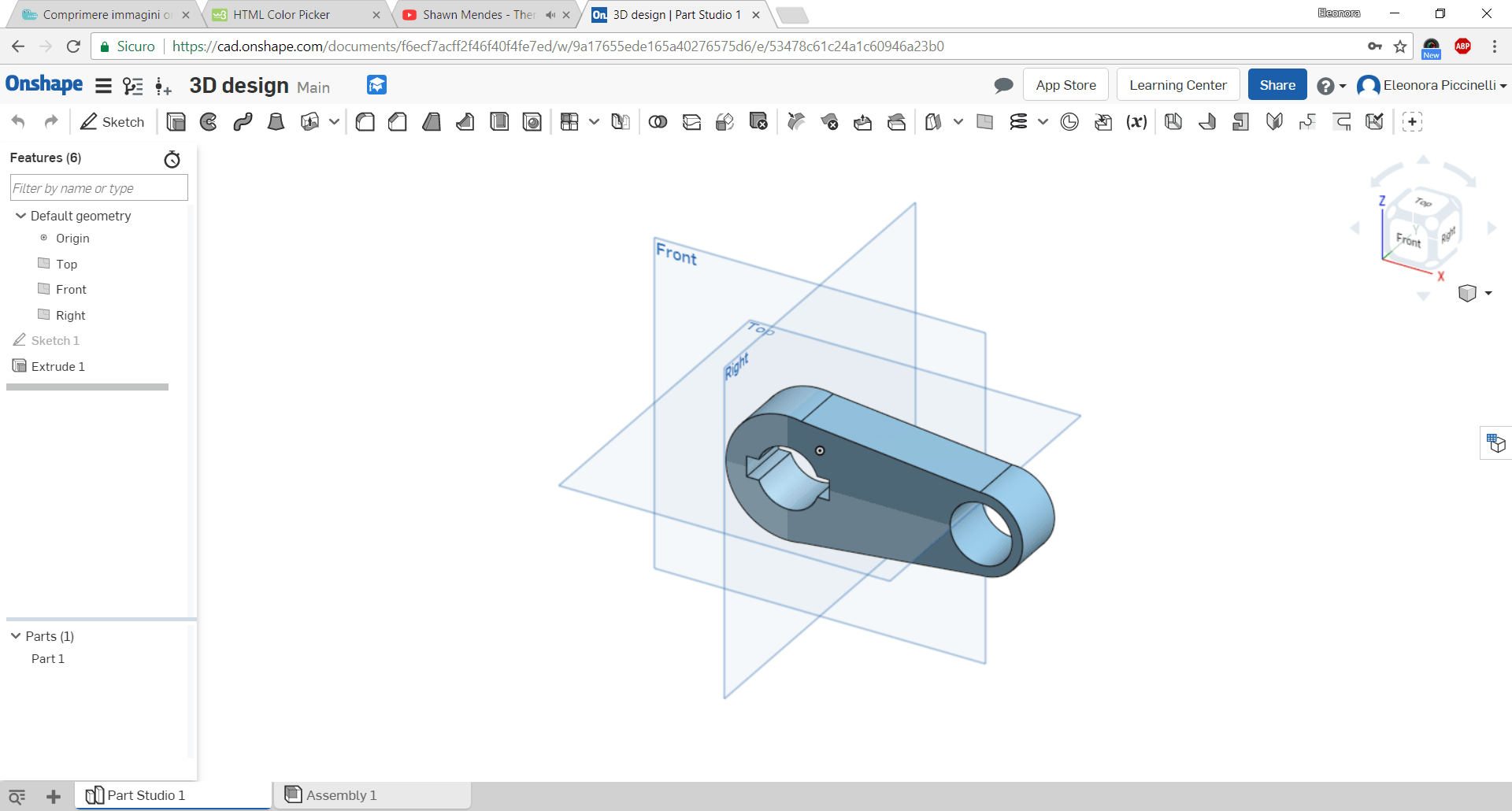Select the Revolve tool
The height and width of the screenshot is (811, 1512).
[x=209, y=122]
